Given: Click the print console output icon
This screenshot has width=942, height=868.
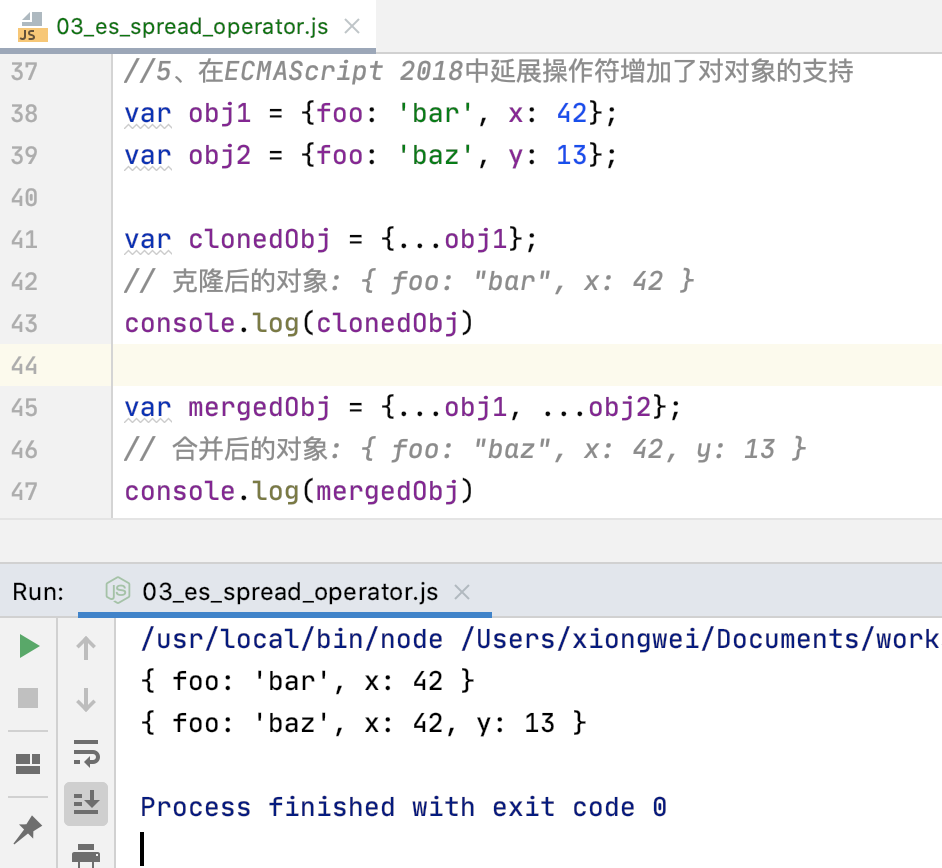Looking at the screenshot, I should 86,855.
